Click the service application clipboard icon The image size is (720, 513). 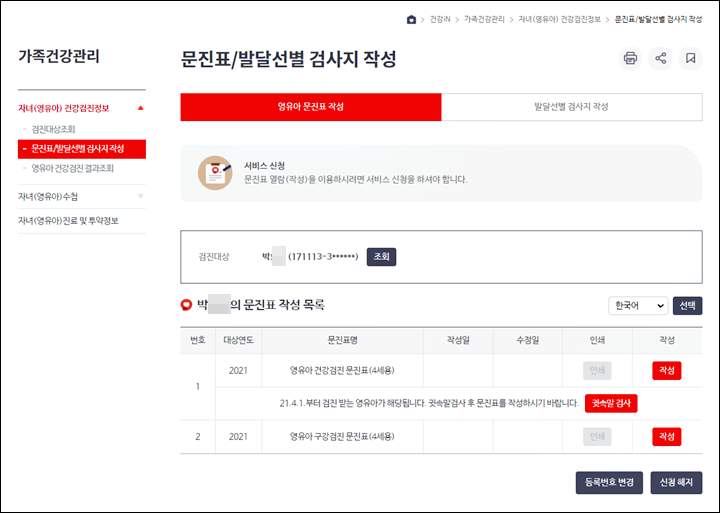(x=215, y=173)
